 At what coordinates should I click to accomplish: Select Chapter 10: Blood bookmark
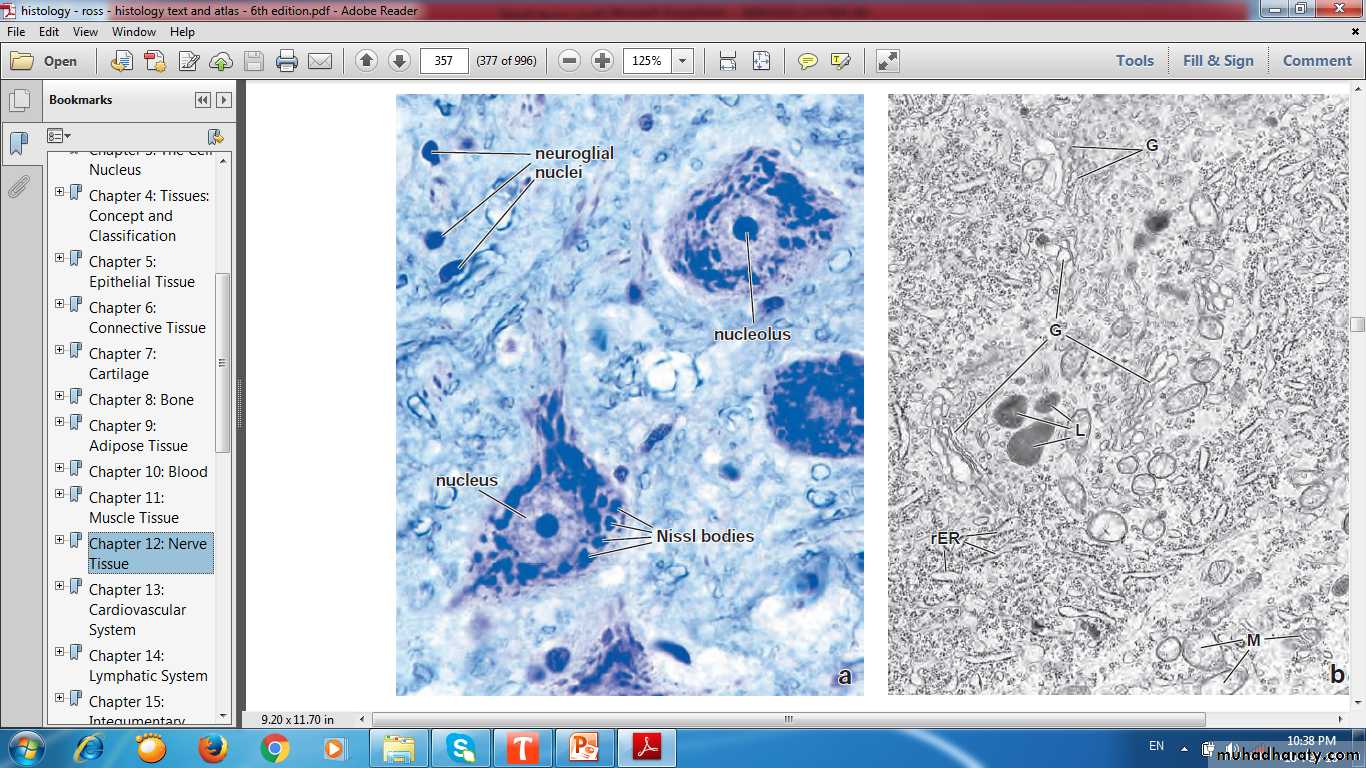click(148, 472)
